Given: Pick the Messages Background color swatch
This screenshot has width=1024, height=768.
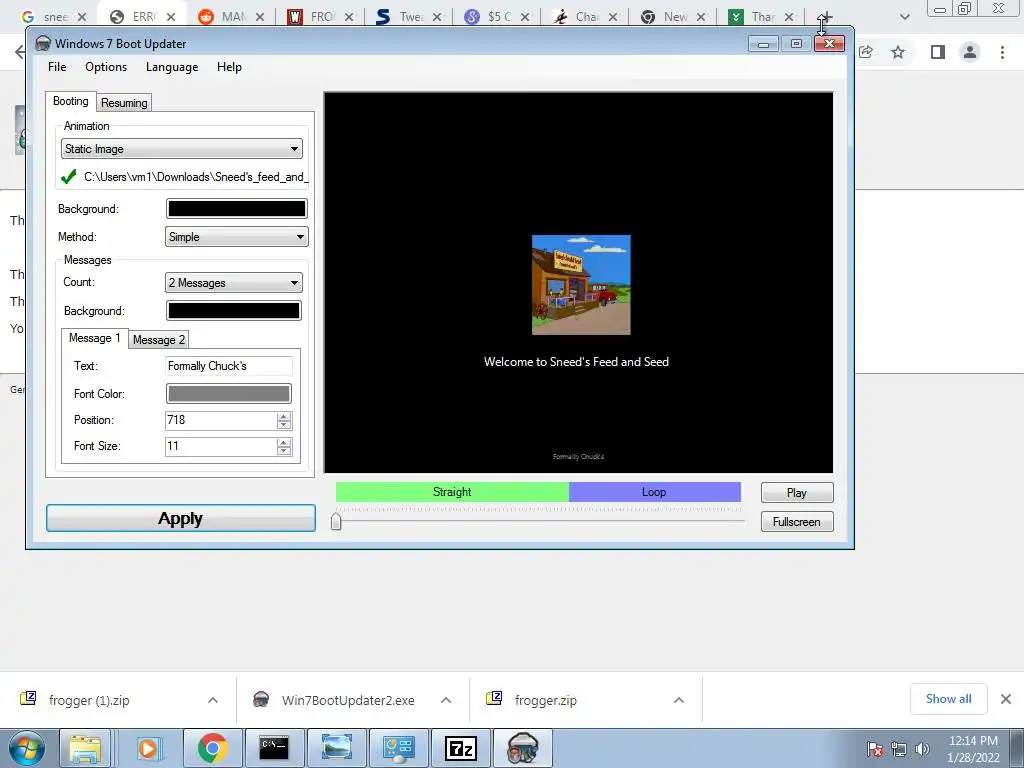Looking at the screenshot, I should (234, 311).
